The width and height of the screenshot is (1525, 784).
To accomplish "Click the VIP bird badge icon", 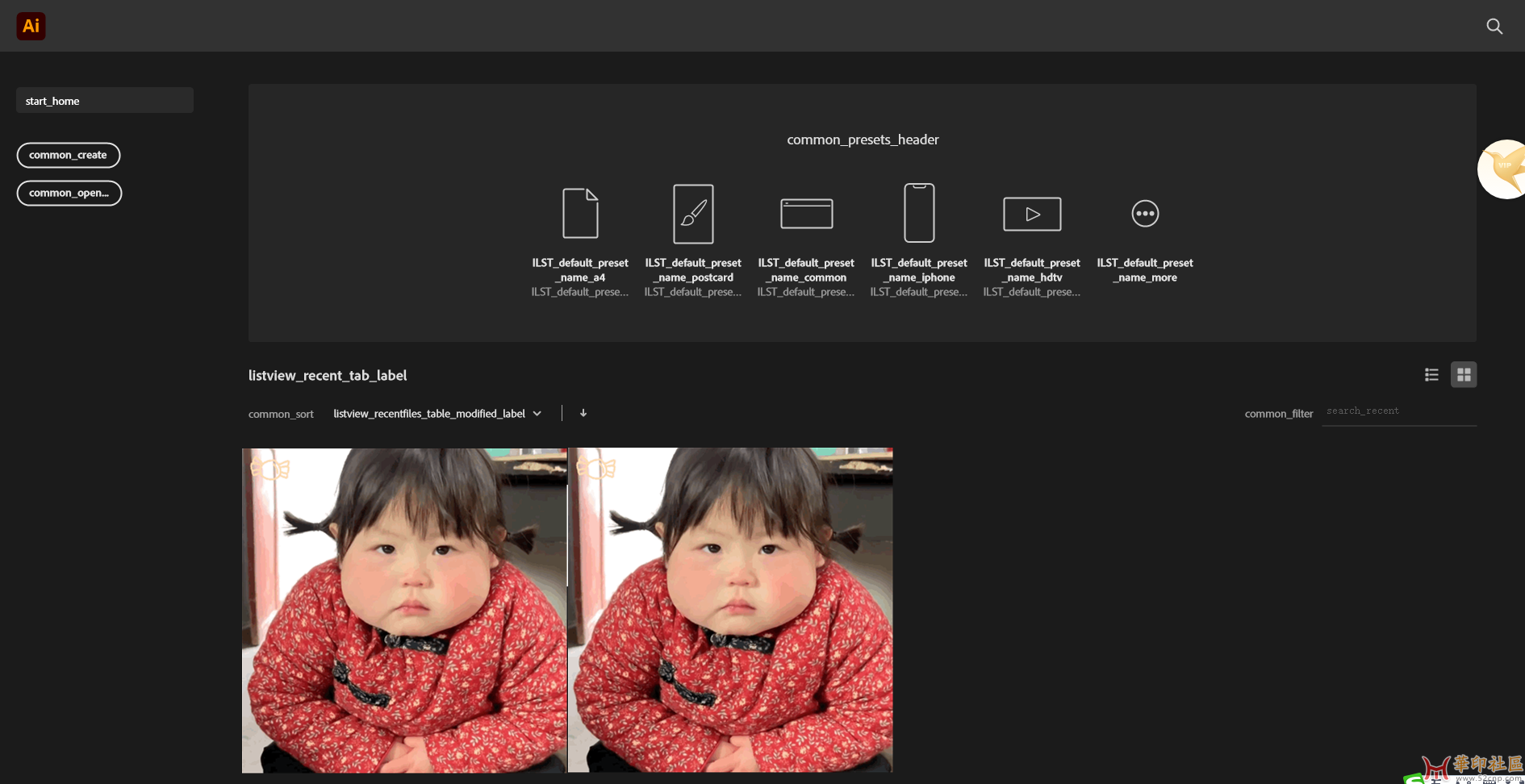I will click(x=1502, y=169).
